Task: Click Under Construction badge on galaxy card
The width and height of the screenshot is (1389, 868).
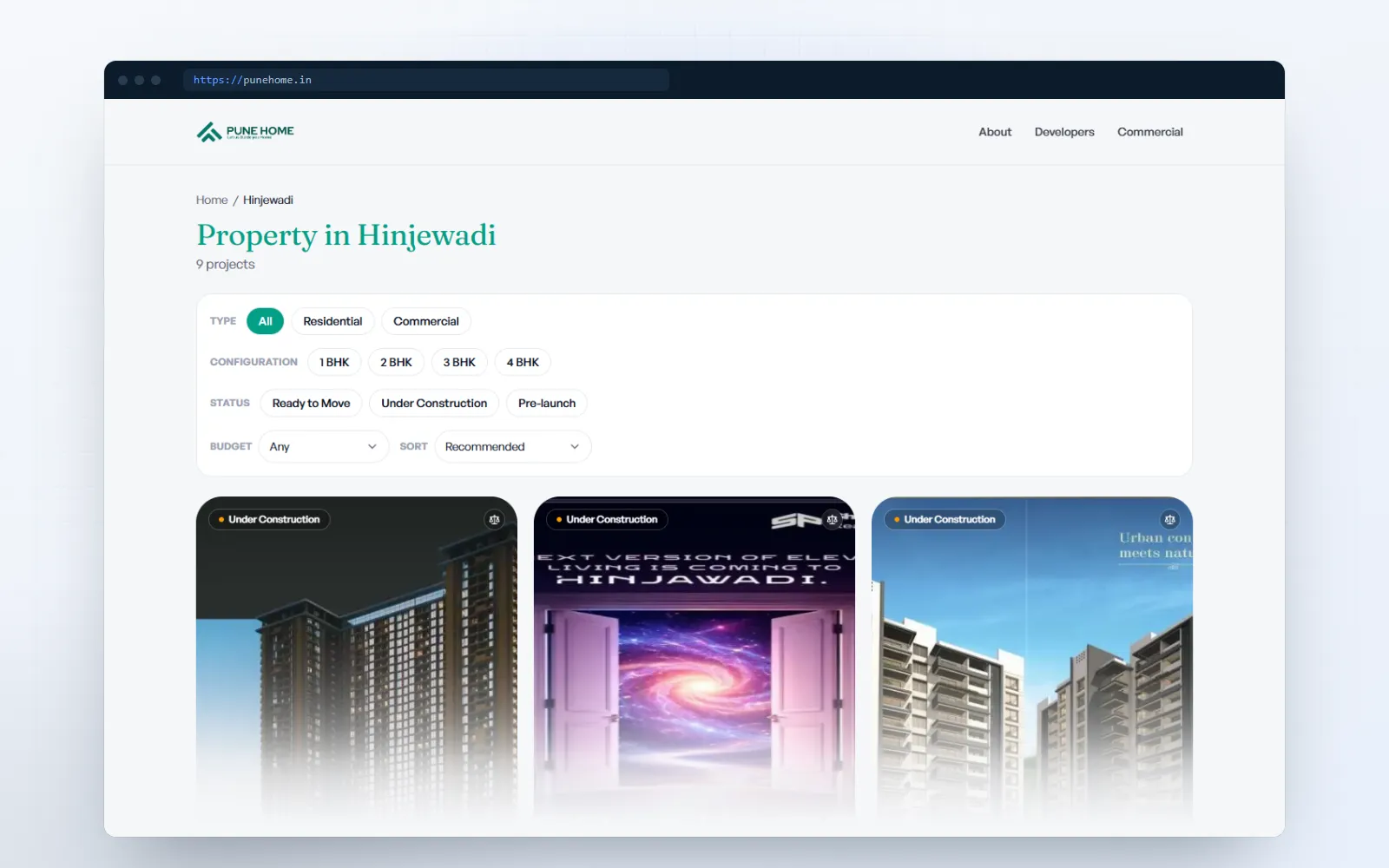Action: pyautogui.click(x=607, y=519)
